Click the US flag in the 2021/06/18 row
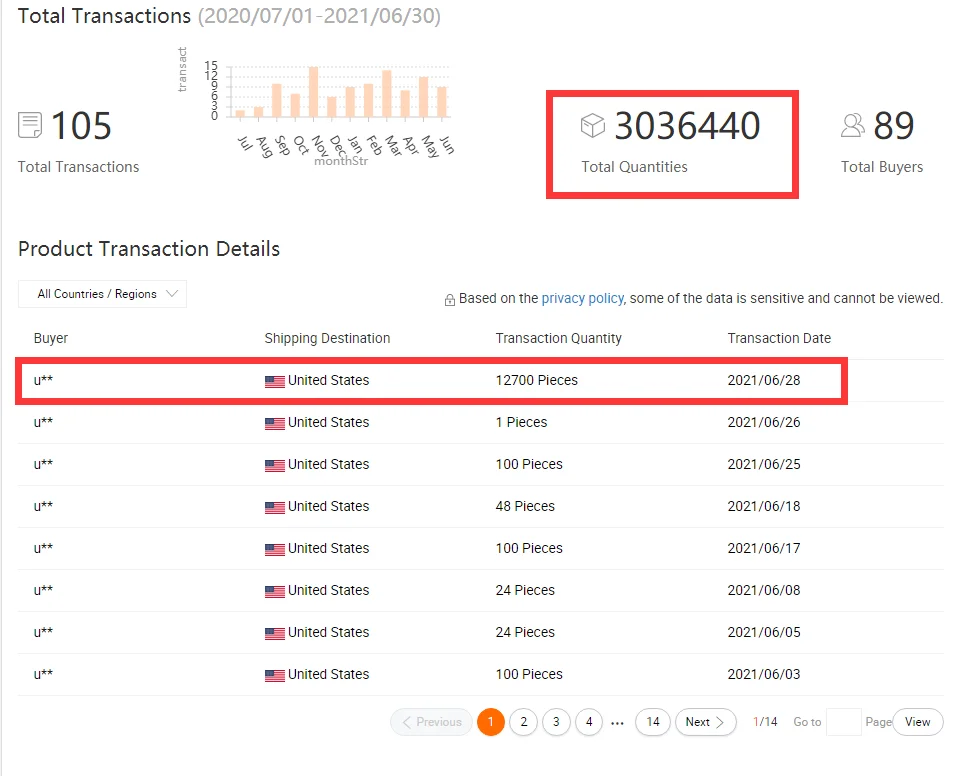 [274, 507]
